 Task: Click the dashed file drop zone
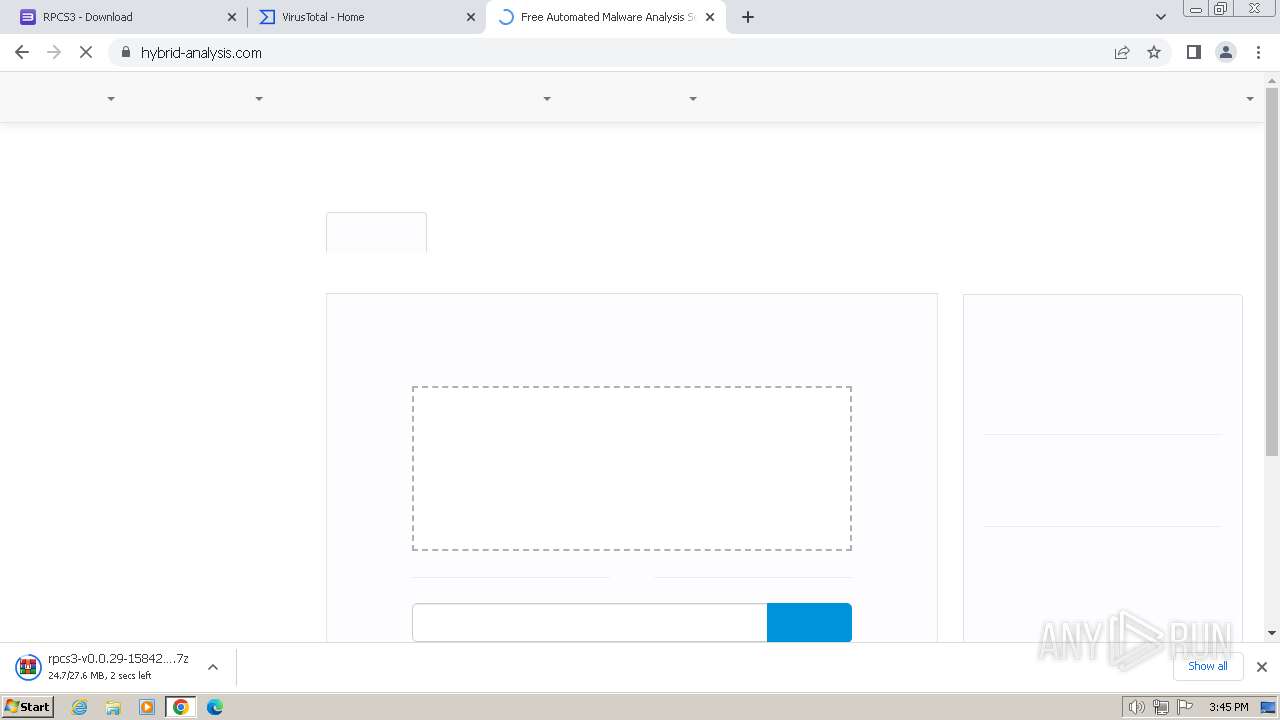[632, 468]
